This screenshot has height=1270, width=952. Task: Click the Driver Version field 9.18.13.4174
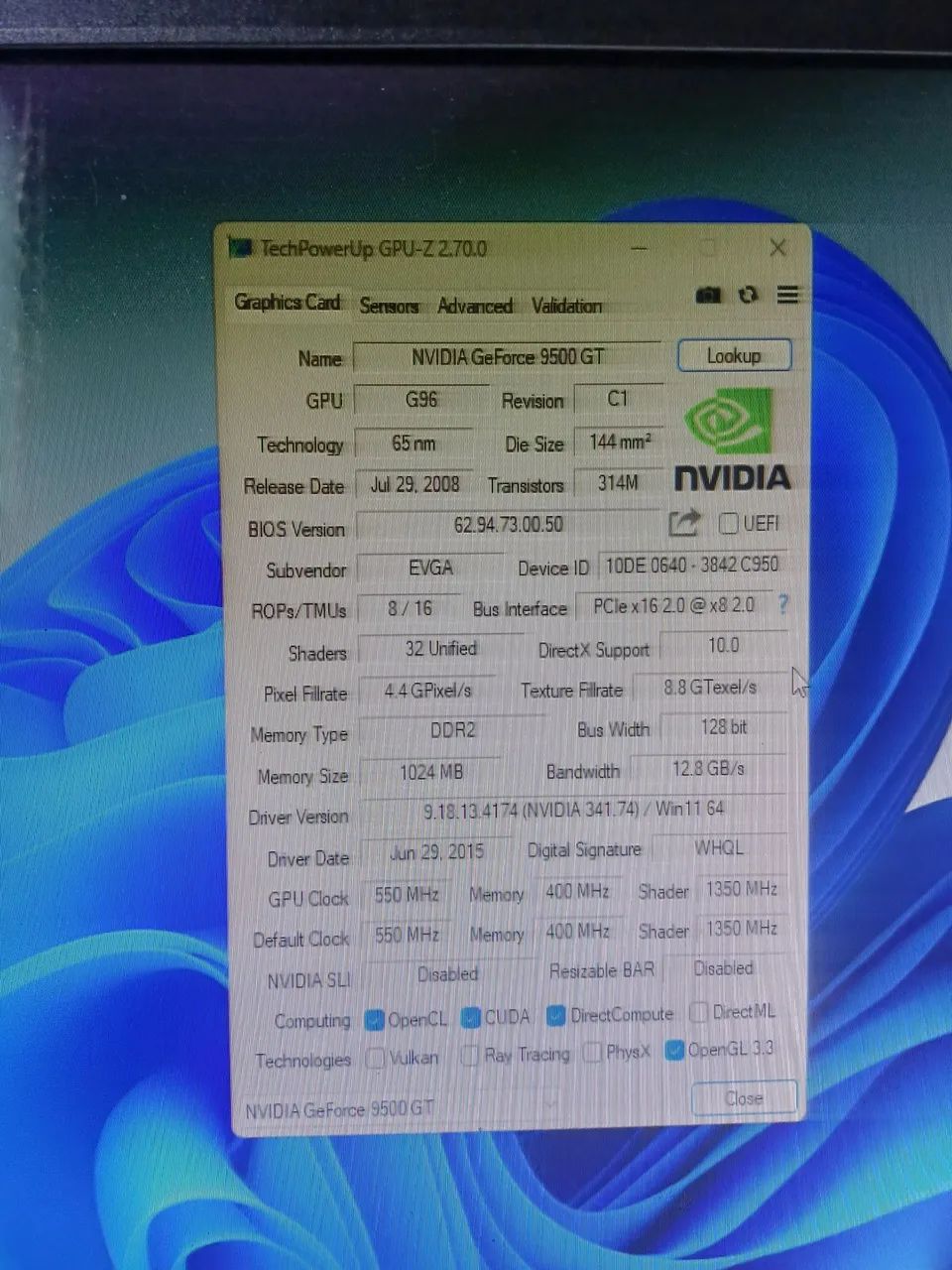573,811
